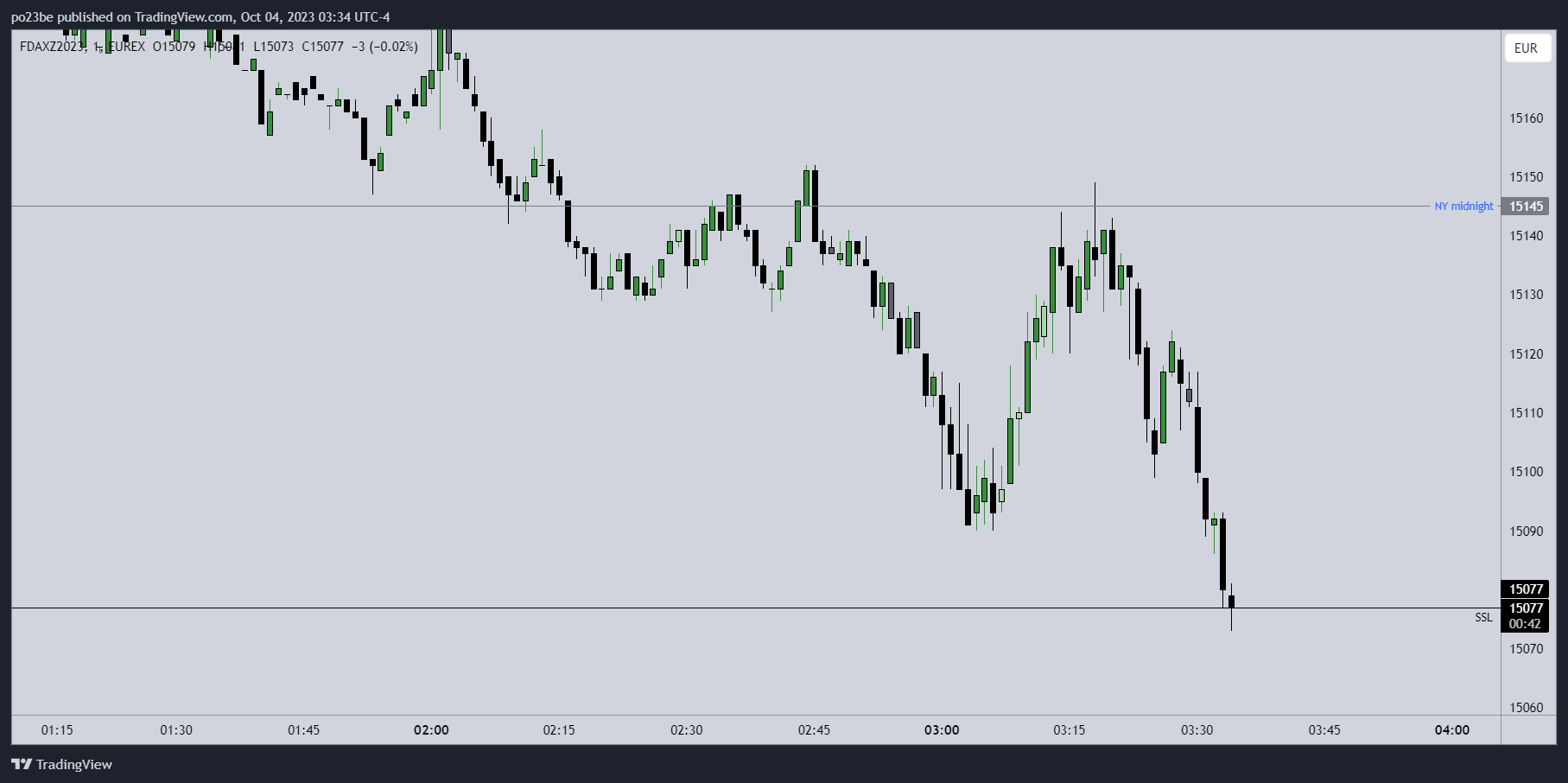Click the 03:45 time axis label

point(1324,730)
